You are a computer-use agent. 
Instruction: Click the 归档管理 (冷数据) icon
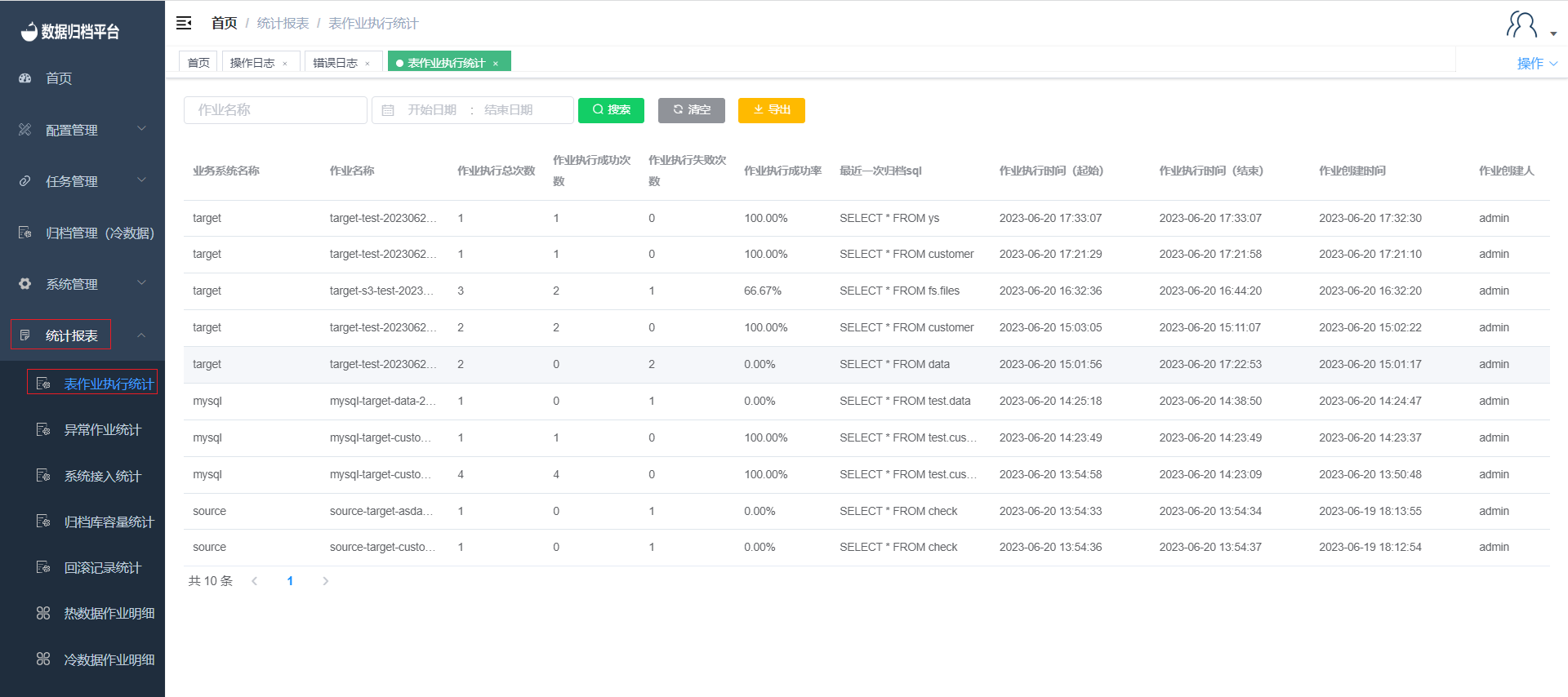[24, 233]
